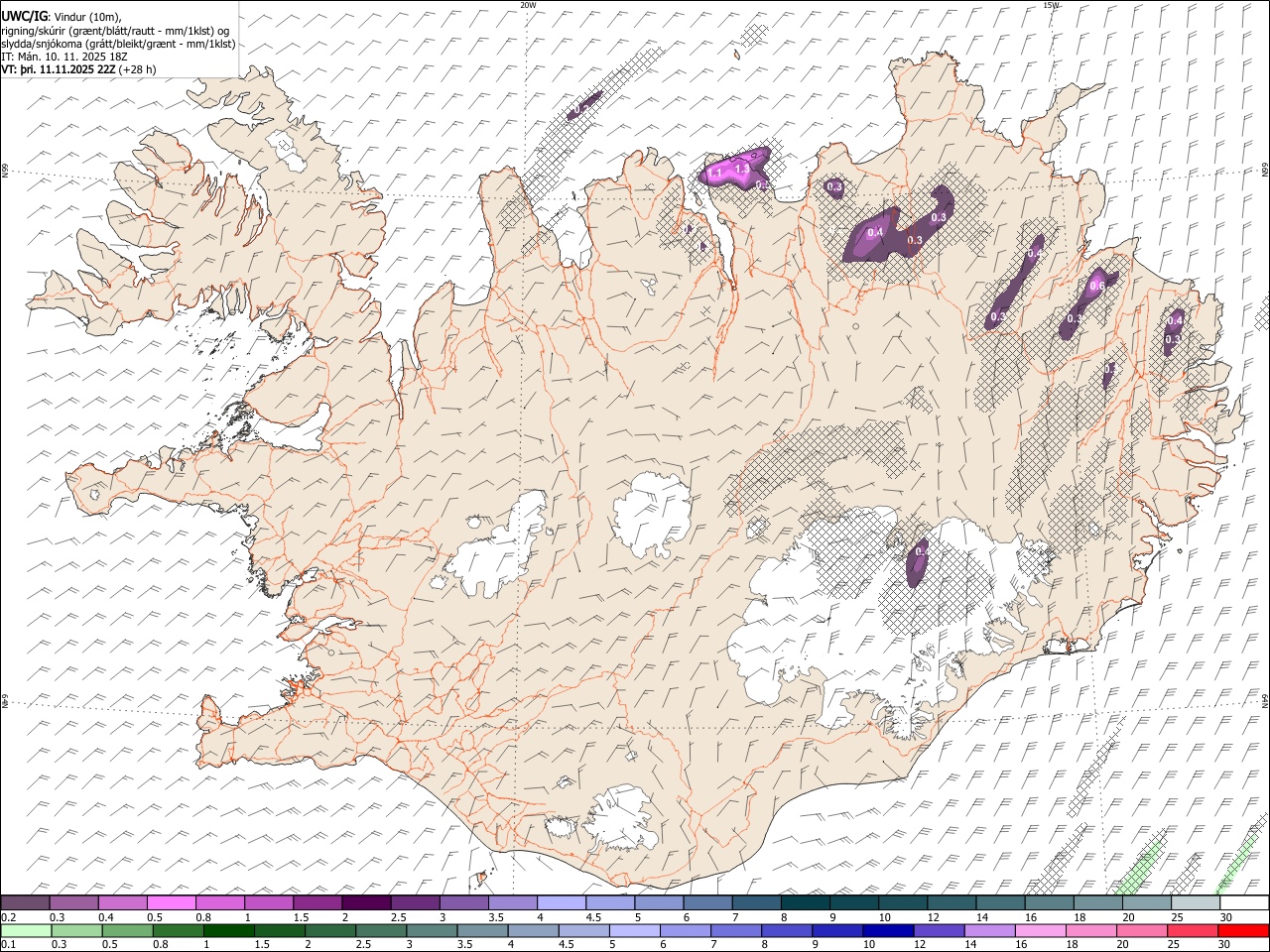This screenshot has height=952, width=1270.
Task: Click the '1.1' precipitation value on the map
Action: [x=714, y=175]
